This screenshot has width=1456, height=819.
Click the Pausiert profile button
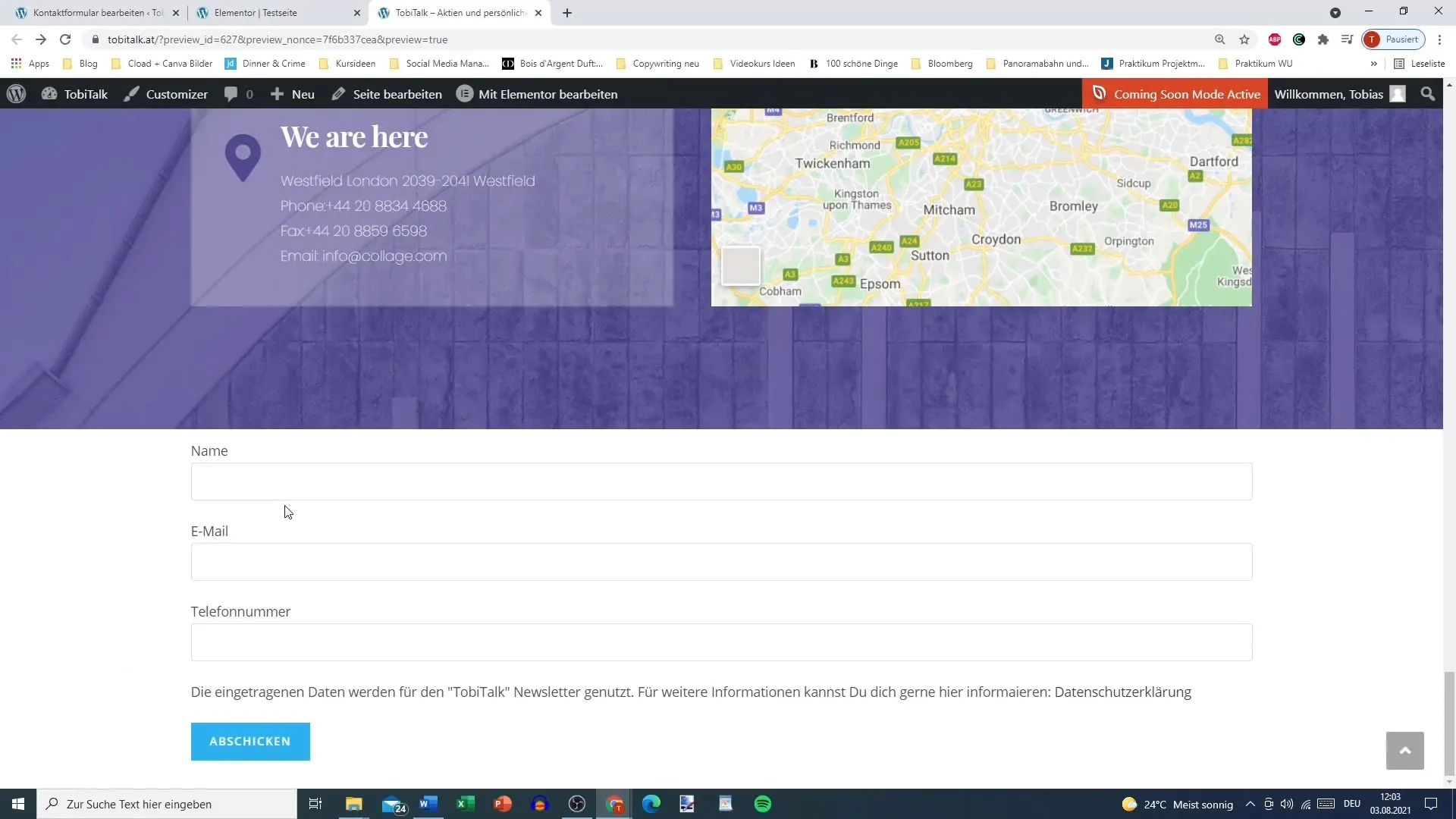click(x=1394, y=39)
